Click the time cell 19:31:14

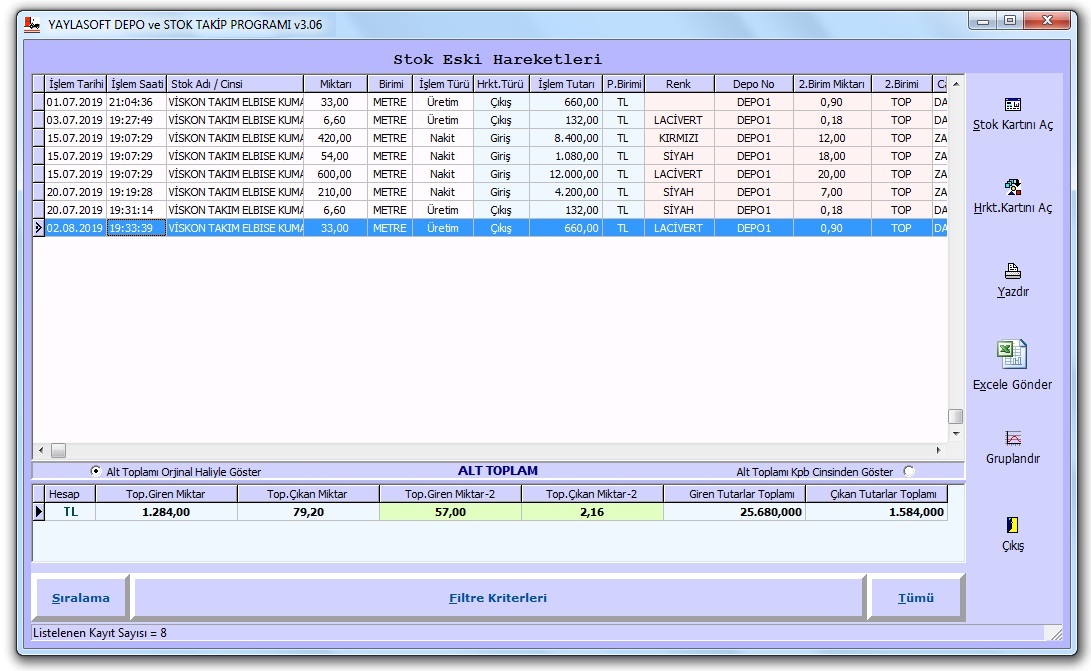tap(136, 210)
